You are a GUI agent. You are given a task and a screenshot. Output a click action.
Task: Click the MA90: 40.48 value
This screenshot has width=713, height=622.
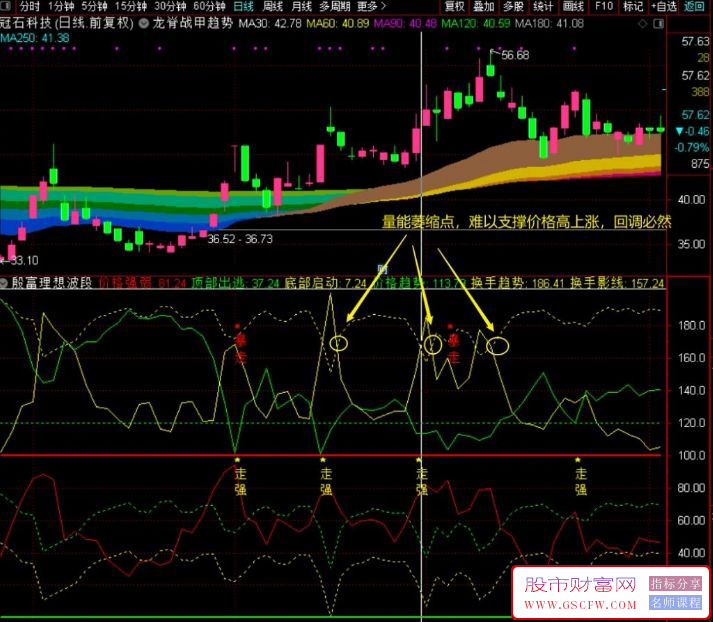(x=405, y=23)
